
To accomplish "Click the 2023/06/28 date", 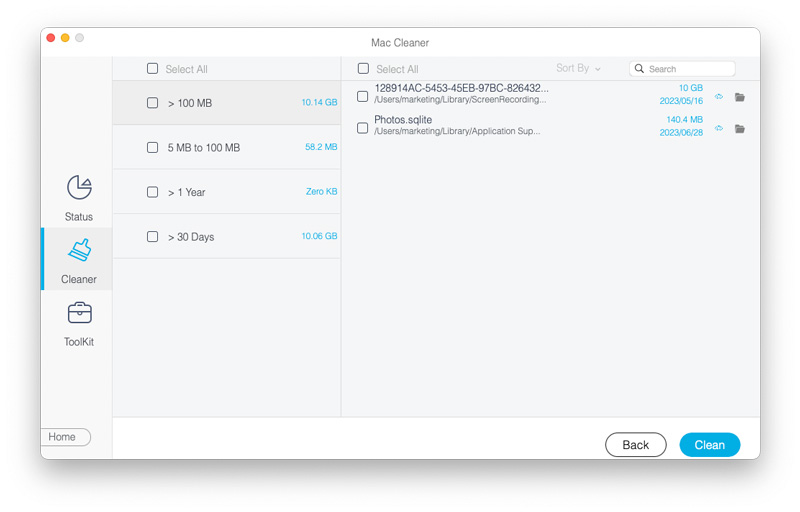I will 681,132.
